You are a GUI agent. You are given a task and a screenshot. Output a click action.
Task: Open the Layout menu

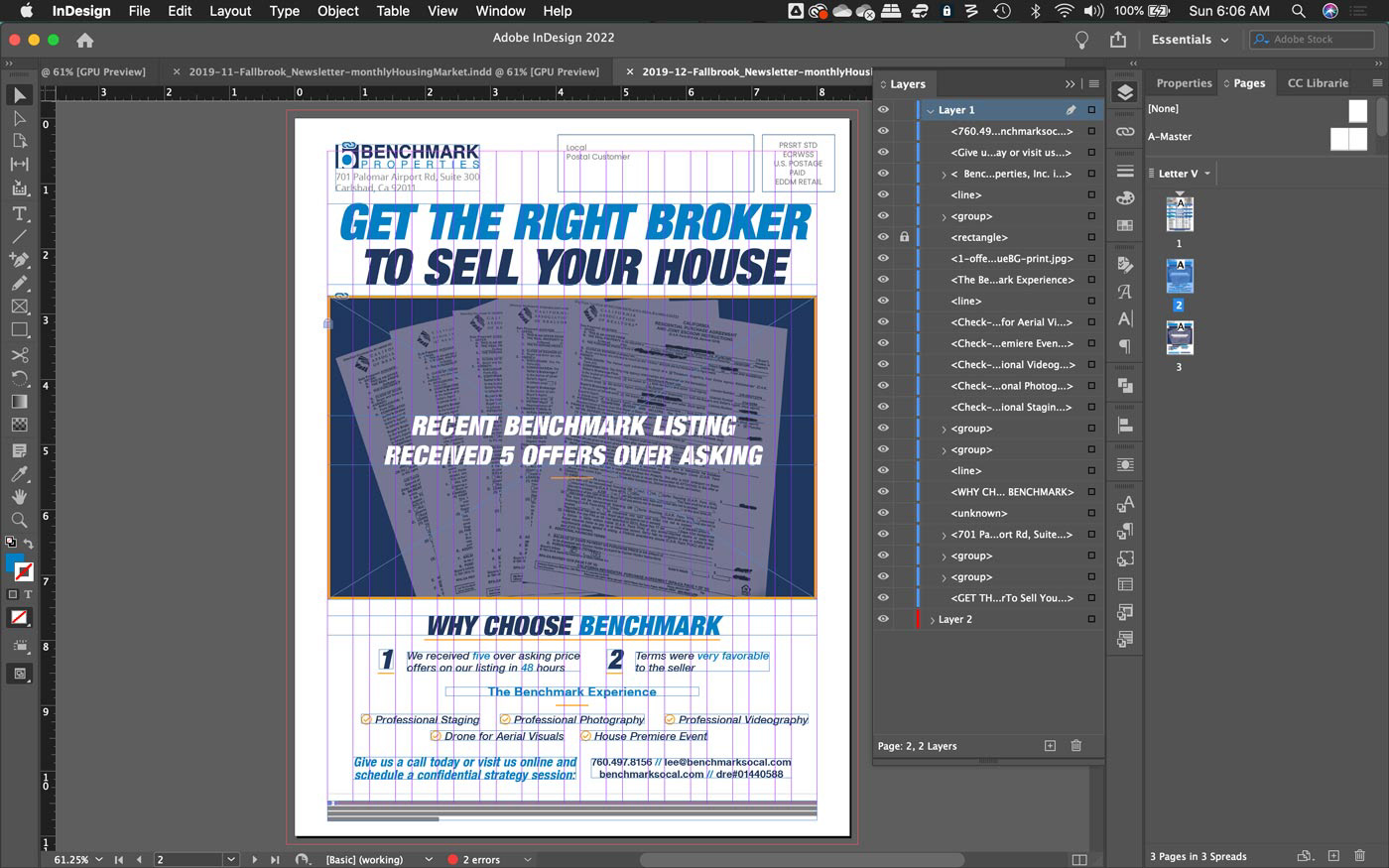pyautogui.click(x=230, y=11)
